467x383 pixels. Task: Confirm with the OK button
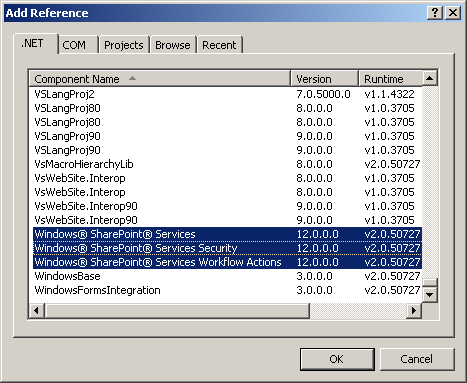pyautogui.click(x=337, y=359)
